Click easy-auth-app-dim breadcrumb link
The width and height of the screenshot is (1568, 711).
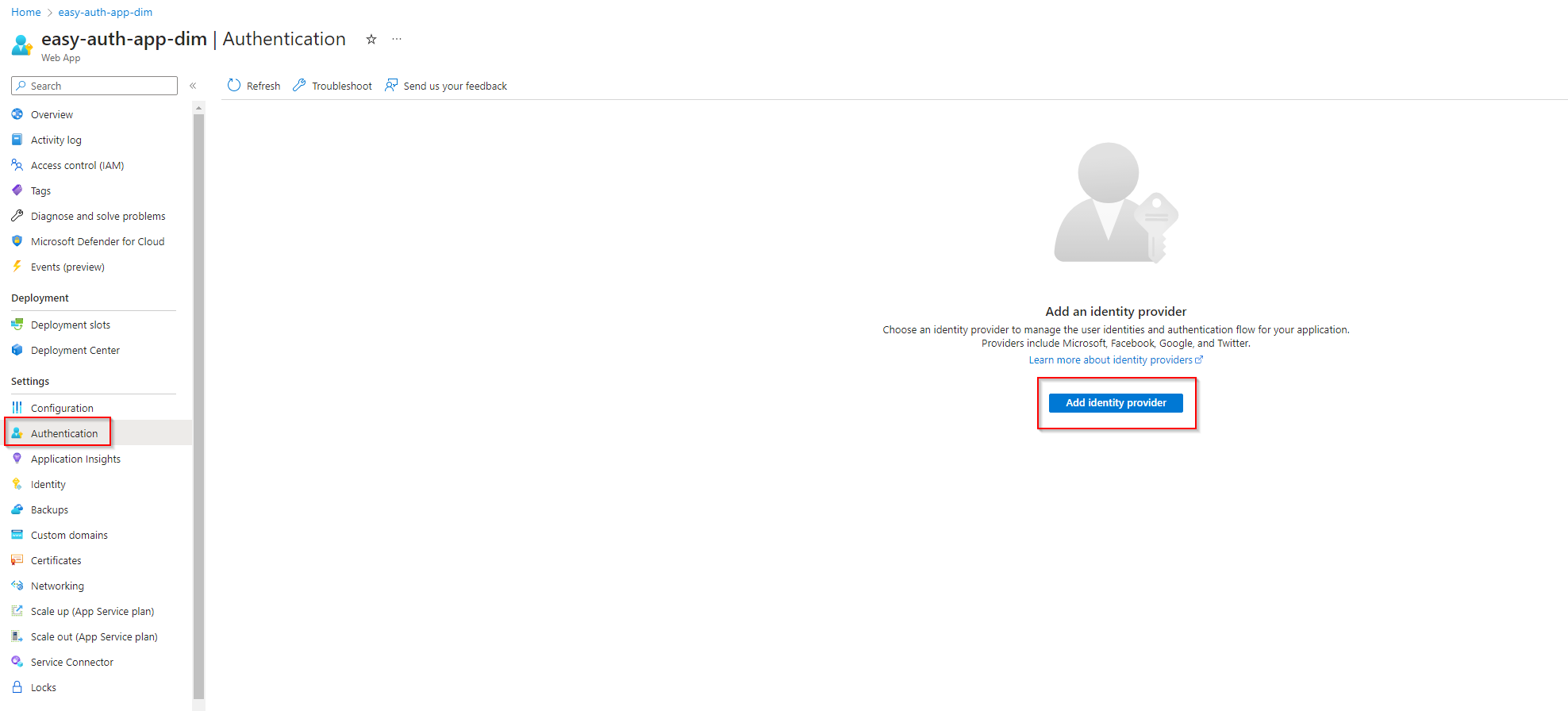[106, 12]
